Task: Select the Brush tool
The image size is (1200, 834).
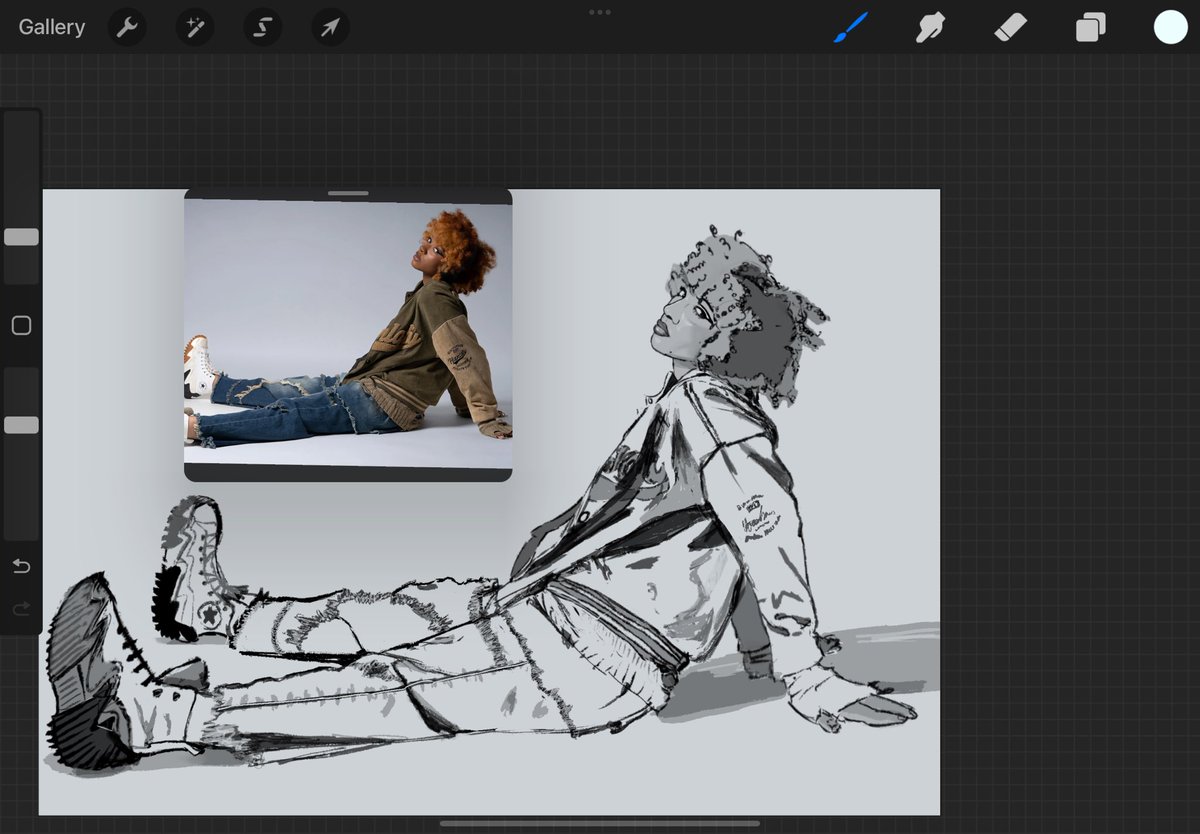Action: [x=851, y=27]
